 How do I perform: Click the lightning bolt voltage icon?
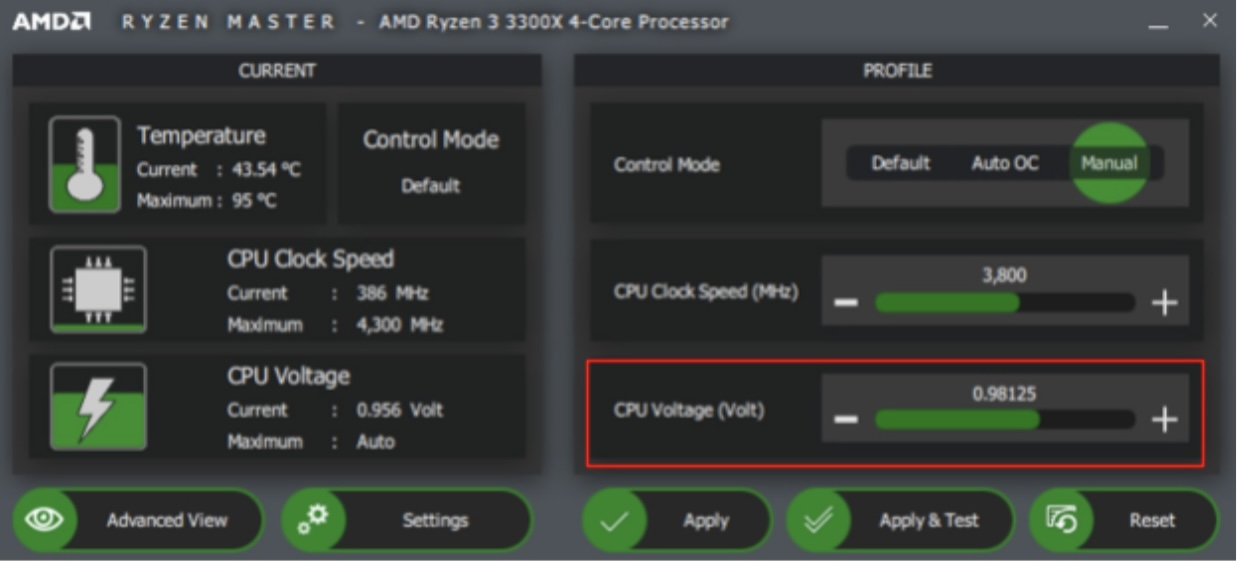click(97, 406)
